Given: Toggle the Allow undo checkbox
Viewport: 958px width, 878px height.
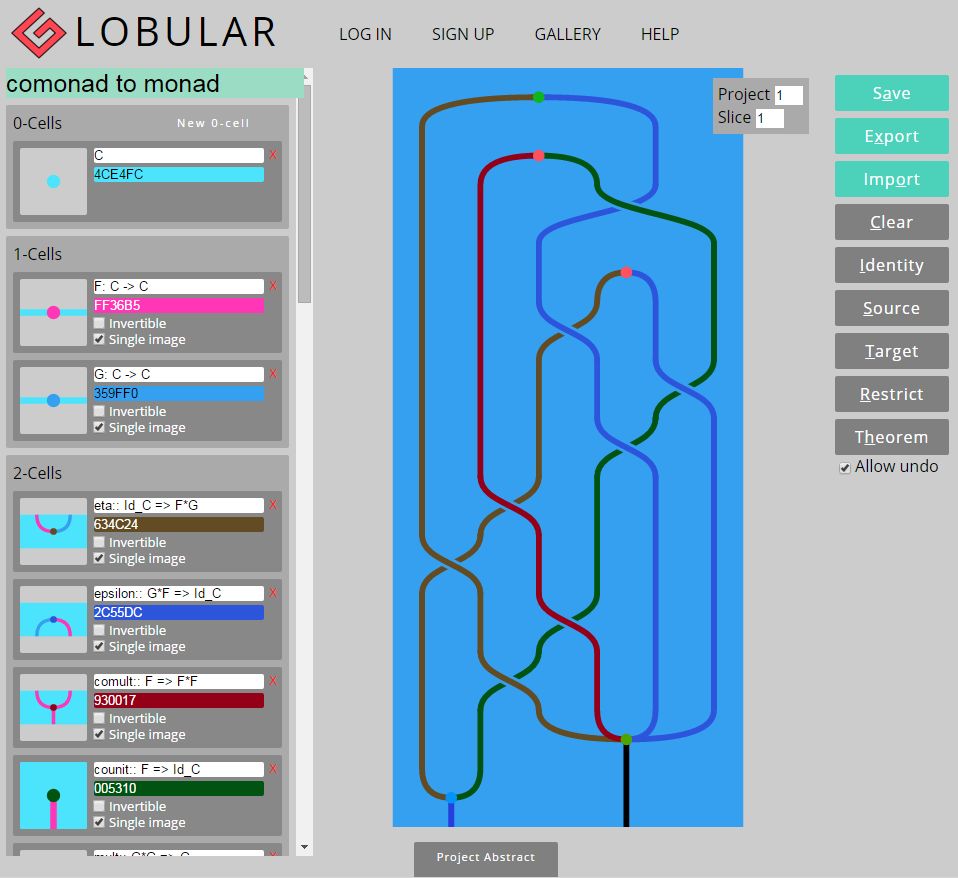Looking at the screenshot, I should [845, 468].
